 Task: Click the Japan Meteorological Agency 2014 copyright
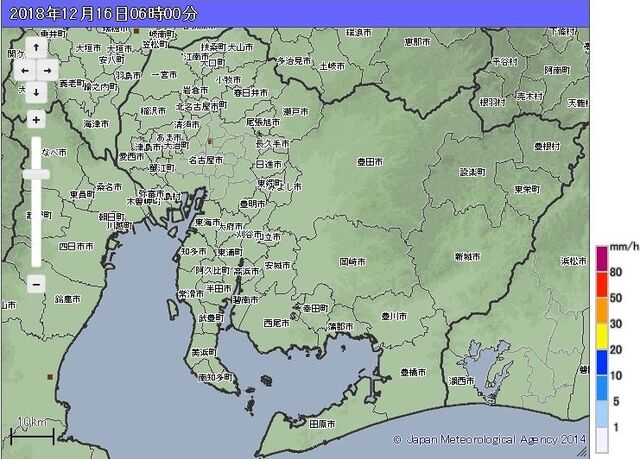click(490, 439)
